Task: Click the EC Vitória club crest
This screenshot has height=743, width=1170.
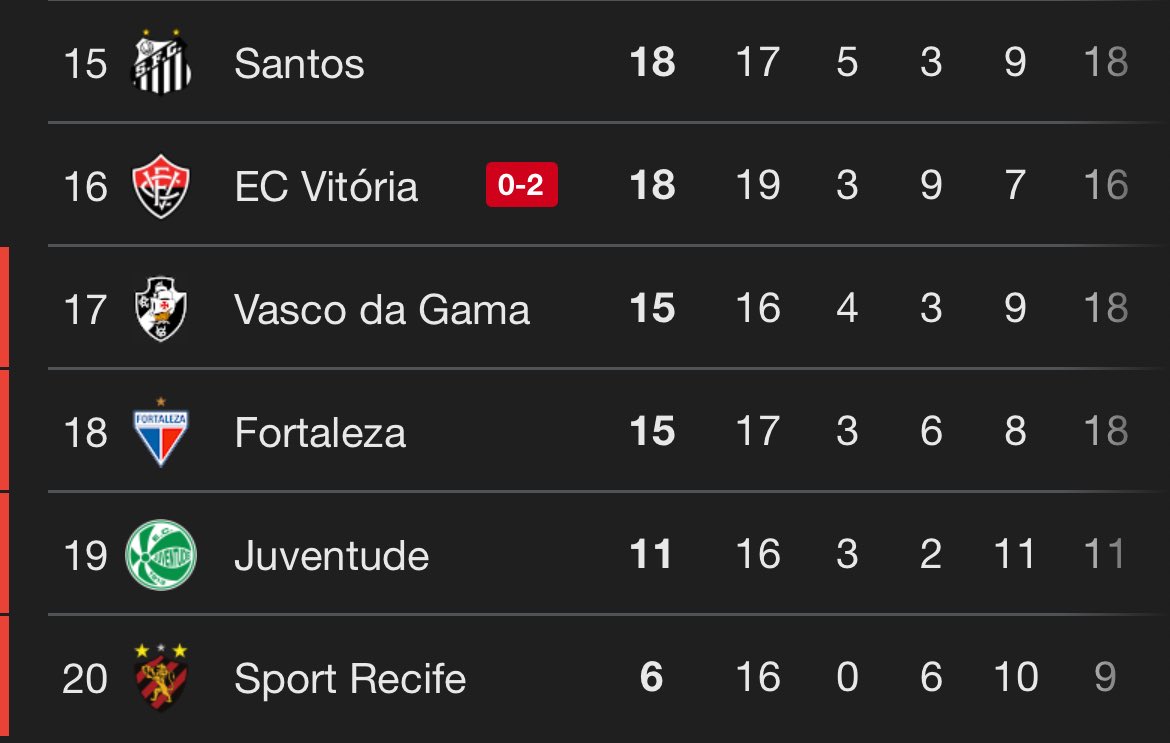Action: 161,186
